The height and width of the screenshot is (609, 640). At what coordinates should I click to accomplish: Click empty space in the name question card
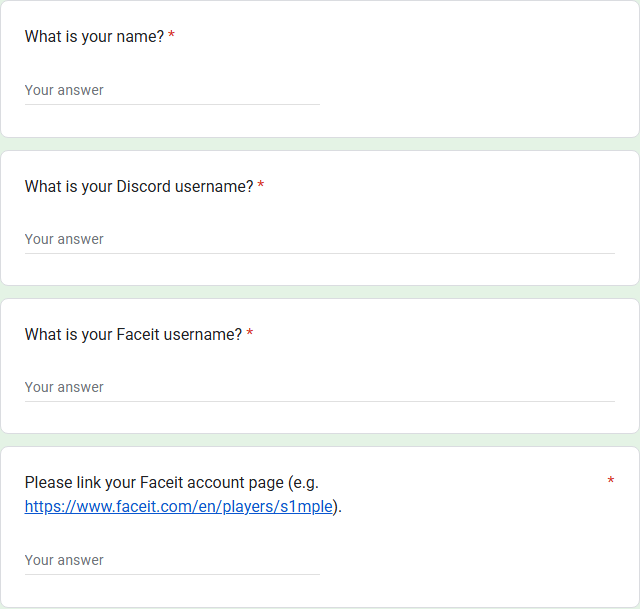pyautogui.click(x=480, y=70)
